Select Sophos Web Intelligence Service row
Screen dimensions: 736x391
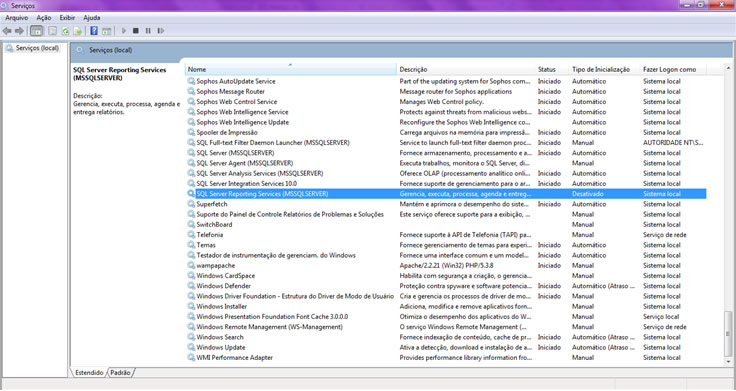pos(446,112)
